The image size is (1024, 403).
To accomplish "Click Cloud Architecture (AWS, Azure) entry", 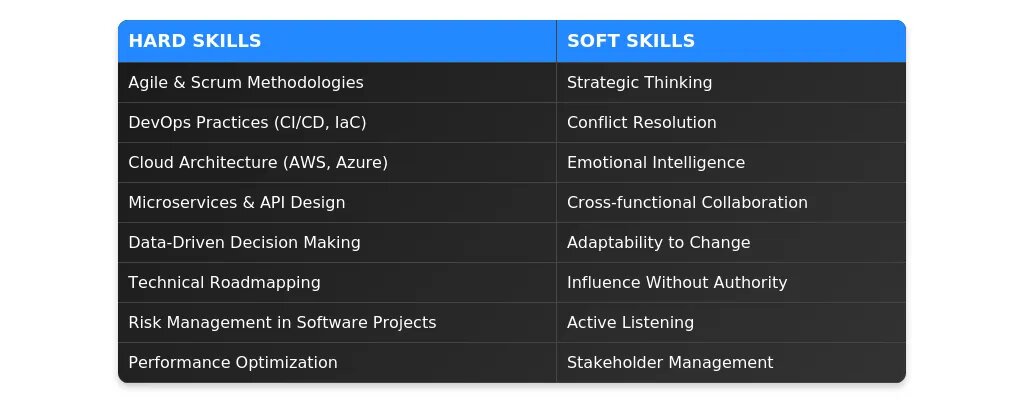I will pos(337,162).
